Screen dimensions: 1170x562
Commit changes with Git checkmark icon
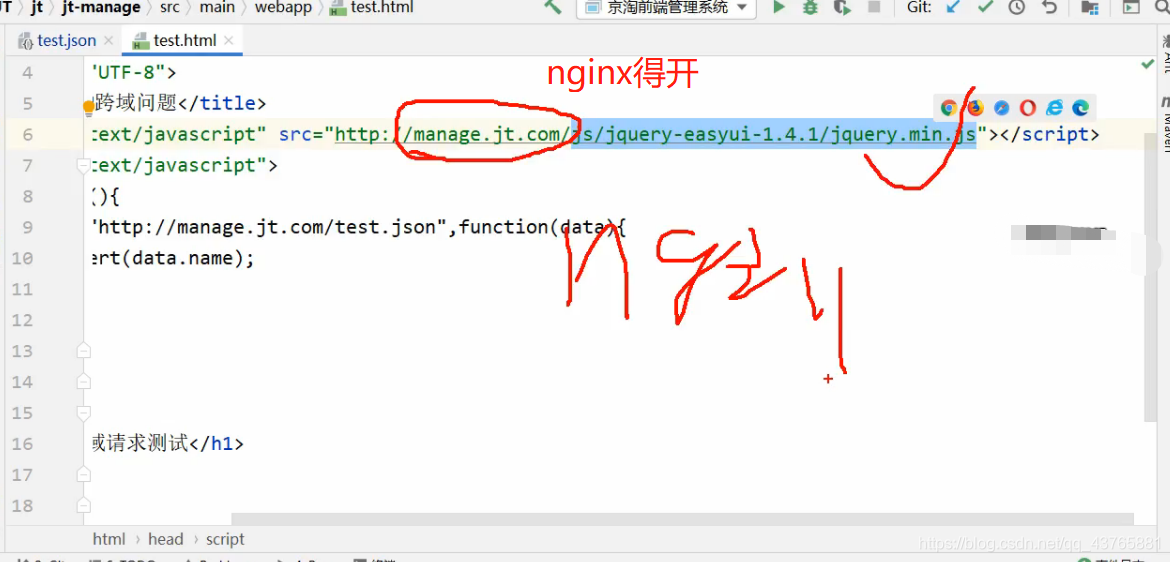pos(985,7)
